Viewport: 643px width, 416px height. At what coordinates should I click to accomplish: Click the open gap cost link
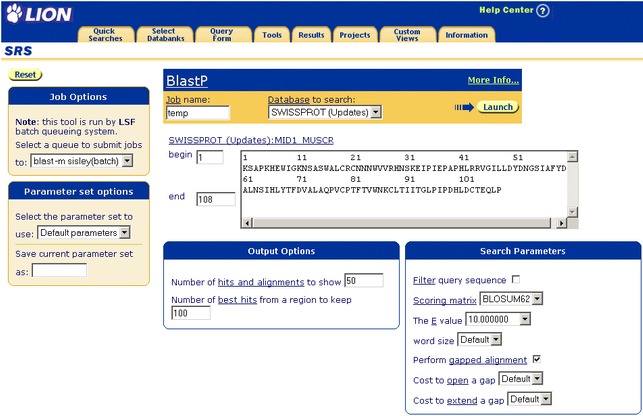click(x=458, y=380)
